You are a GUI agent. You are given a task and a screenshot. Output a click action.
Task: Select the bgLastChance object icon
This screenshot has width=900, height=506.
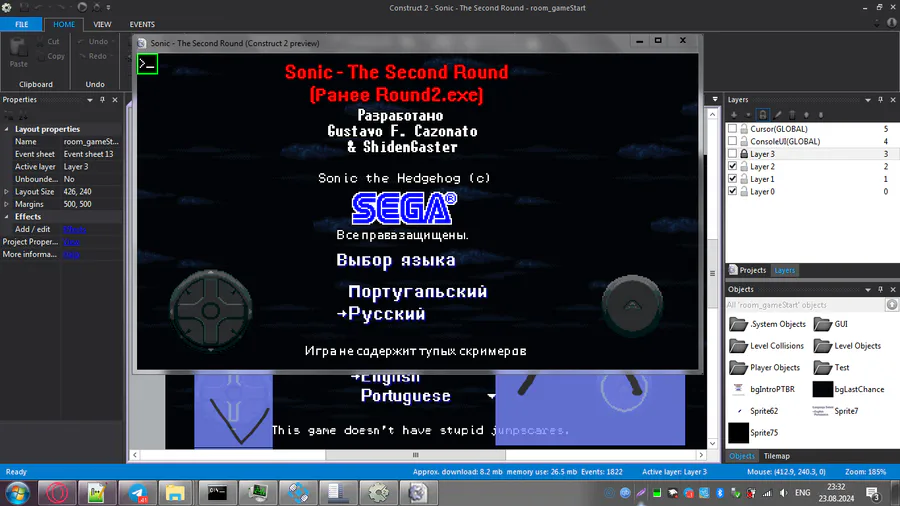tap(823, 389)
